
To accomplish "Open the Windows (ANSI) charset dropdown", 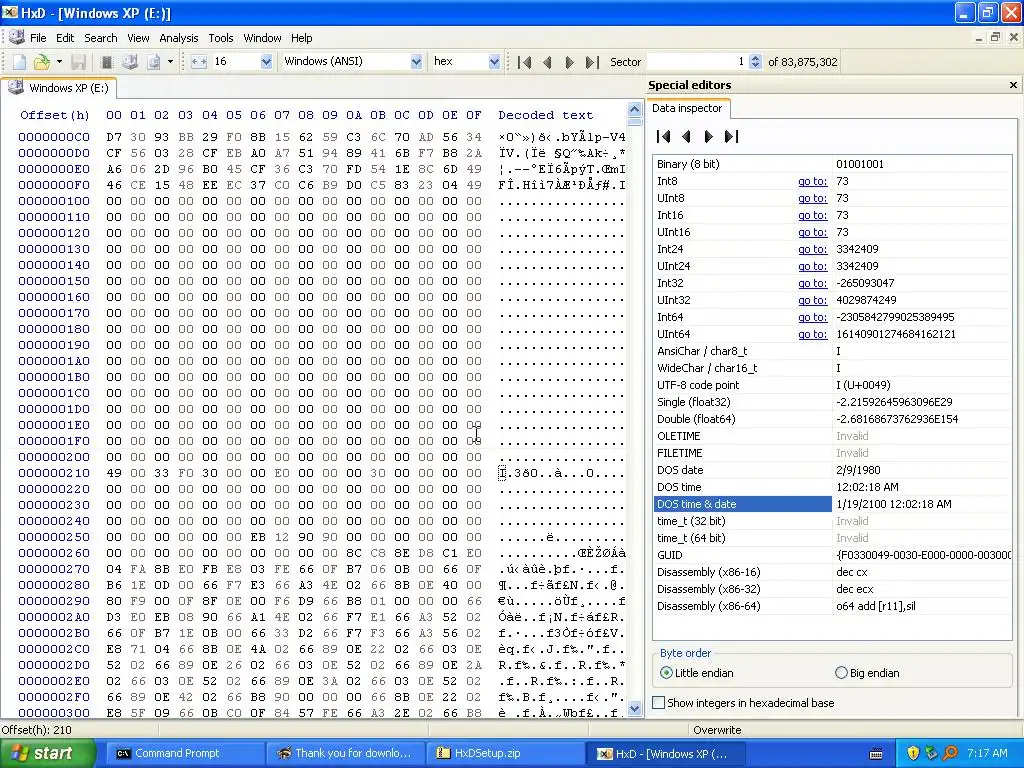I will pyautogui.click(x=416, y=61).
